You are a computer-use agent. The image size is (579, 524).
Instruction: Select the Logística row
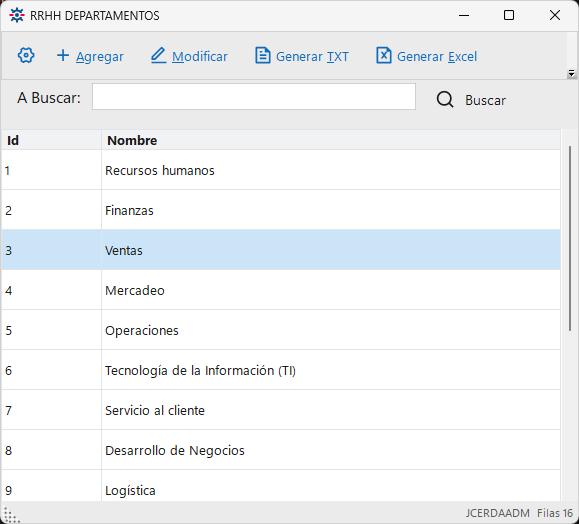pos(281,486)
